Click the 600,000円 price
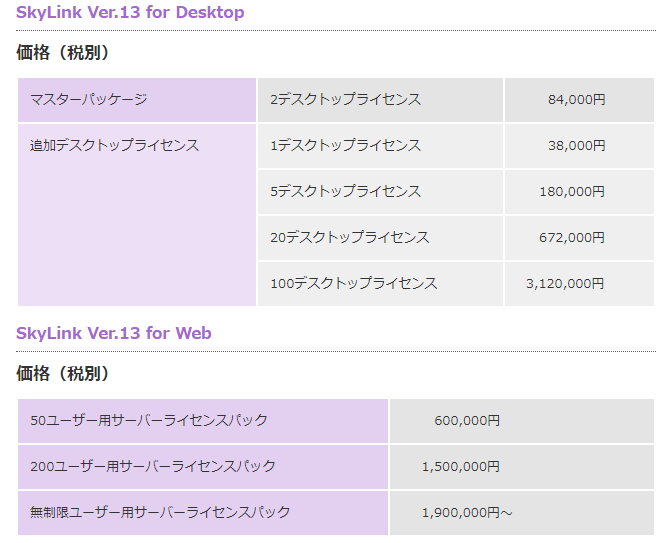The height and width of the screenshot is (543, 668). (x=467, y=420)
